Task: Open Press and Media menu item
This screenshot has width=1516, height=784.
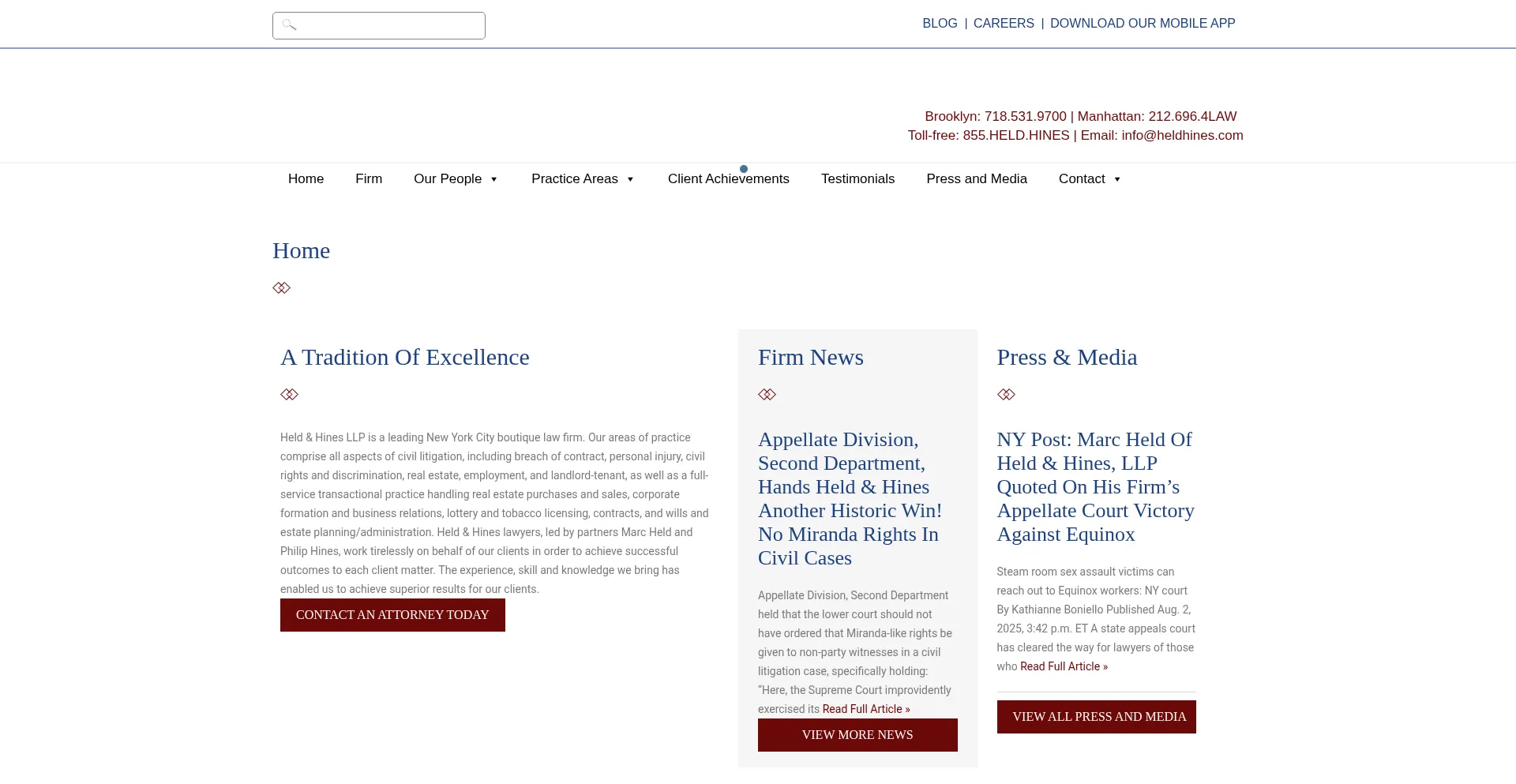Action: tap(977, 179)
